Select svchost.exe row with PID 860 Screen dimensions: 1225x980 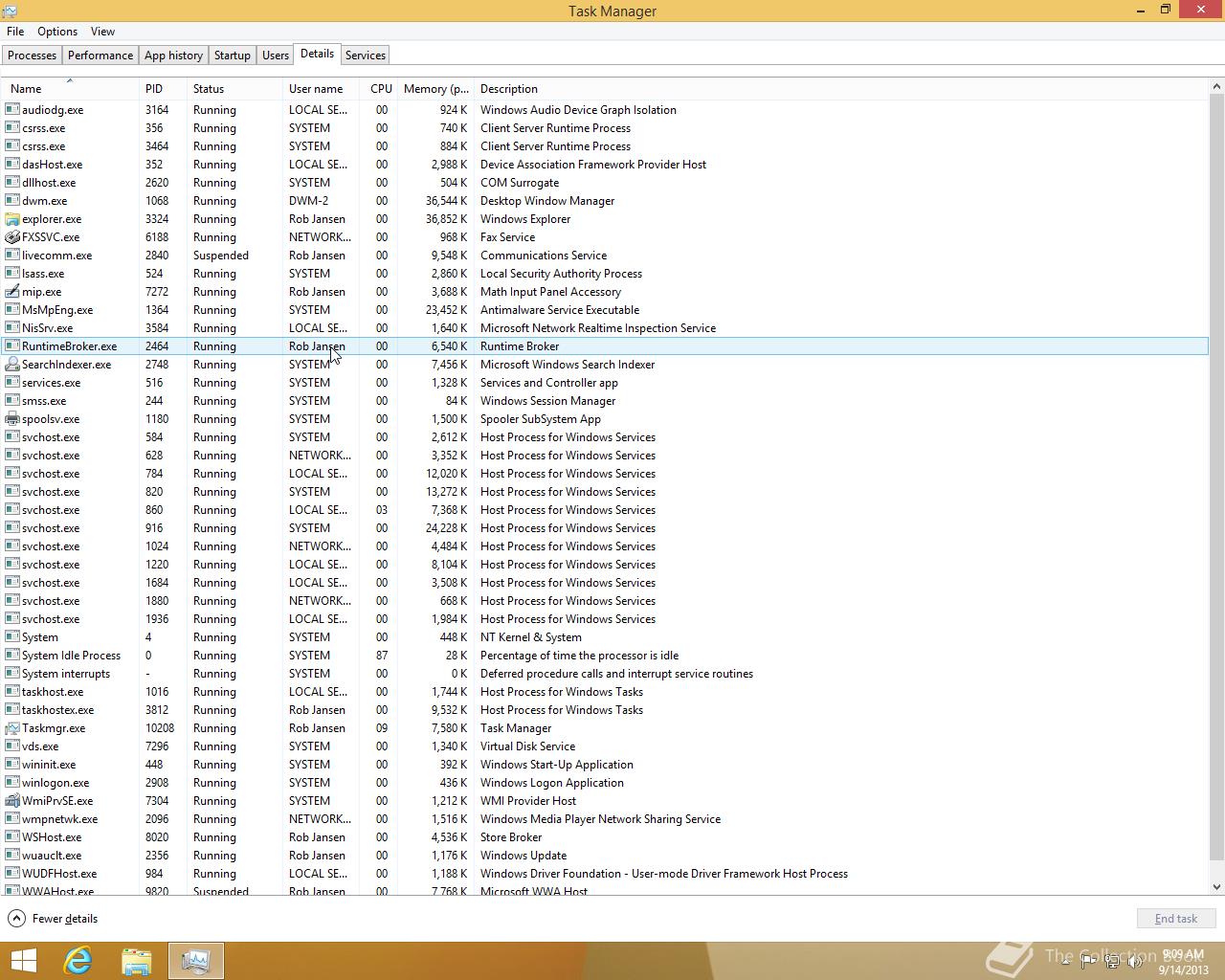(605, 510)
